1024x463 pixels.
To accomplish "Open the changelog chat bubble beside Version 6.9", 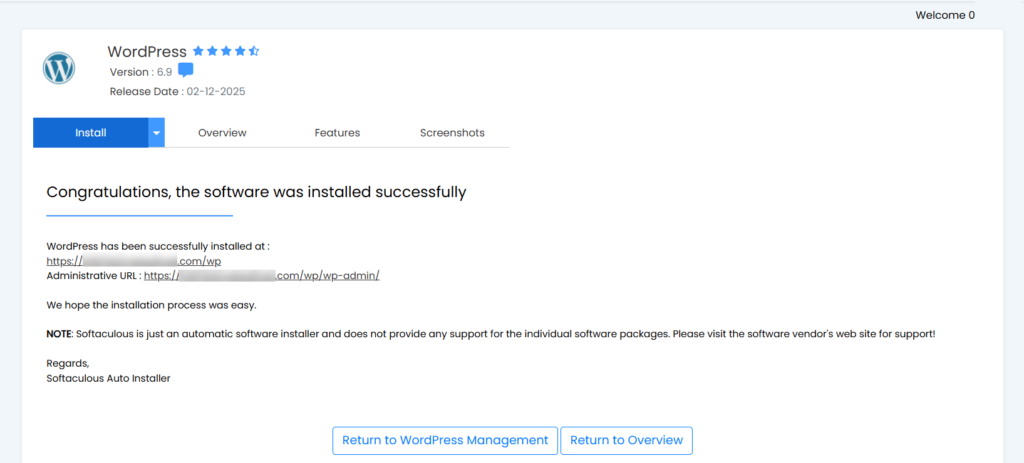I will click(185, 71).
